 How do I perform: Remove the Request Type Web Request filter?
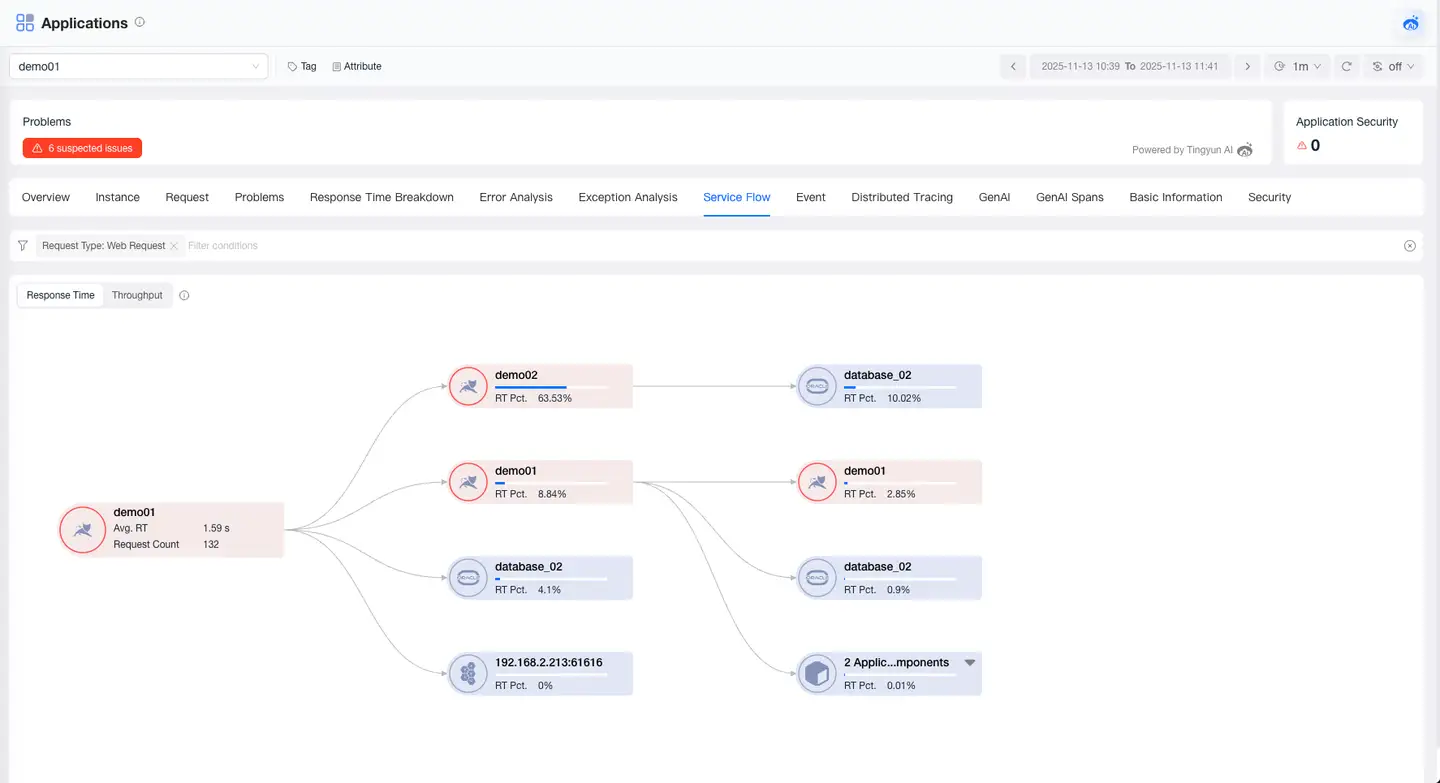pyautogui.click(x=174, y=245)
